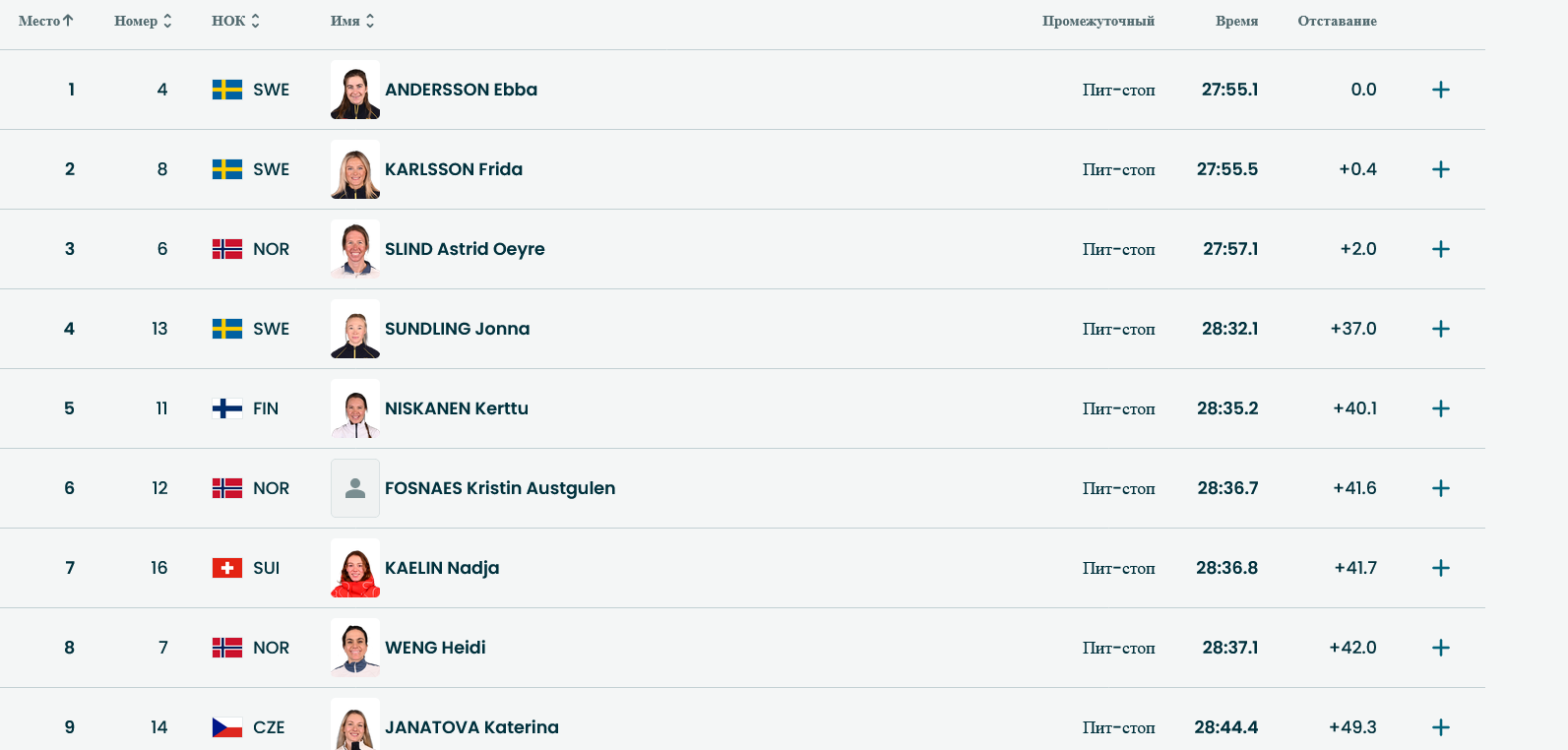Click placeholder avatar for Fosnaes
This screenshot has width=1568, height=750.
tap(355, 488)
